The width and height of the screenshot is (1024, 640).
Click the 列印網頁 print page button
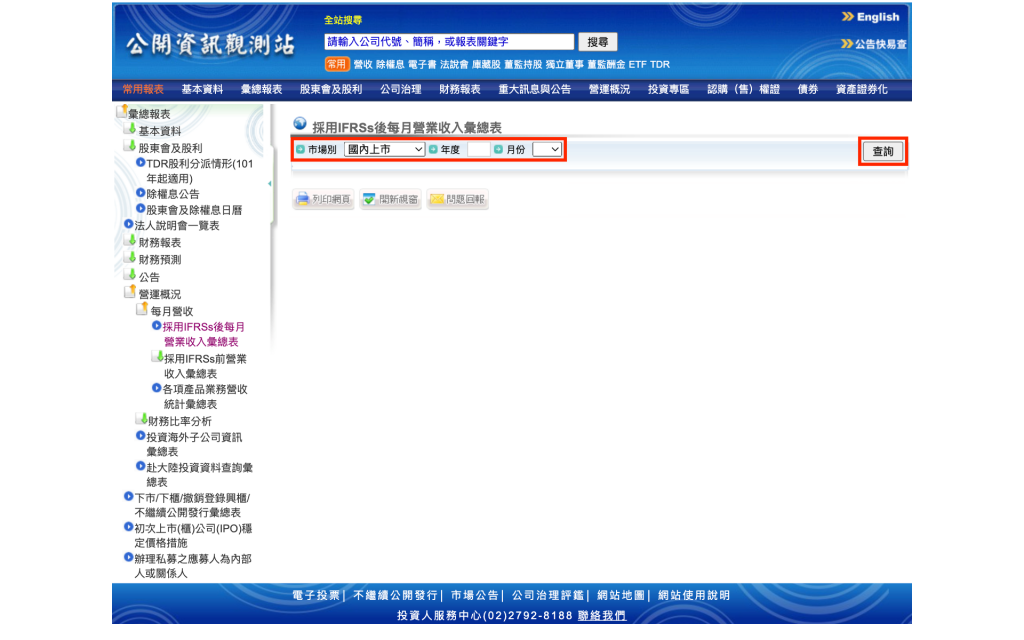[x=323, y=199]
